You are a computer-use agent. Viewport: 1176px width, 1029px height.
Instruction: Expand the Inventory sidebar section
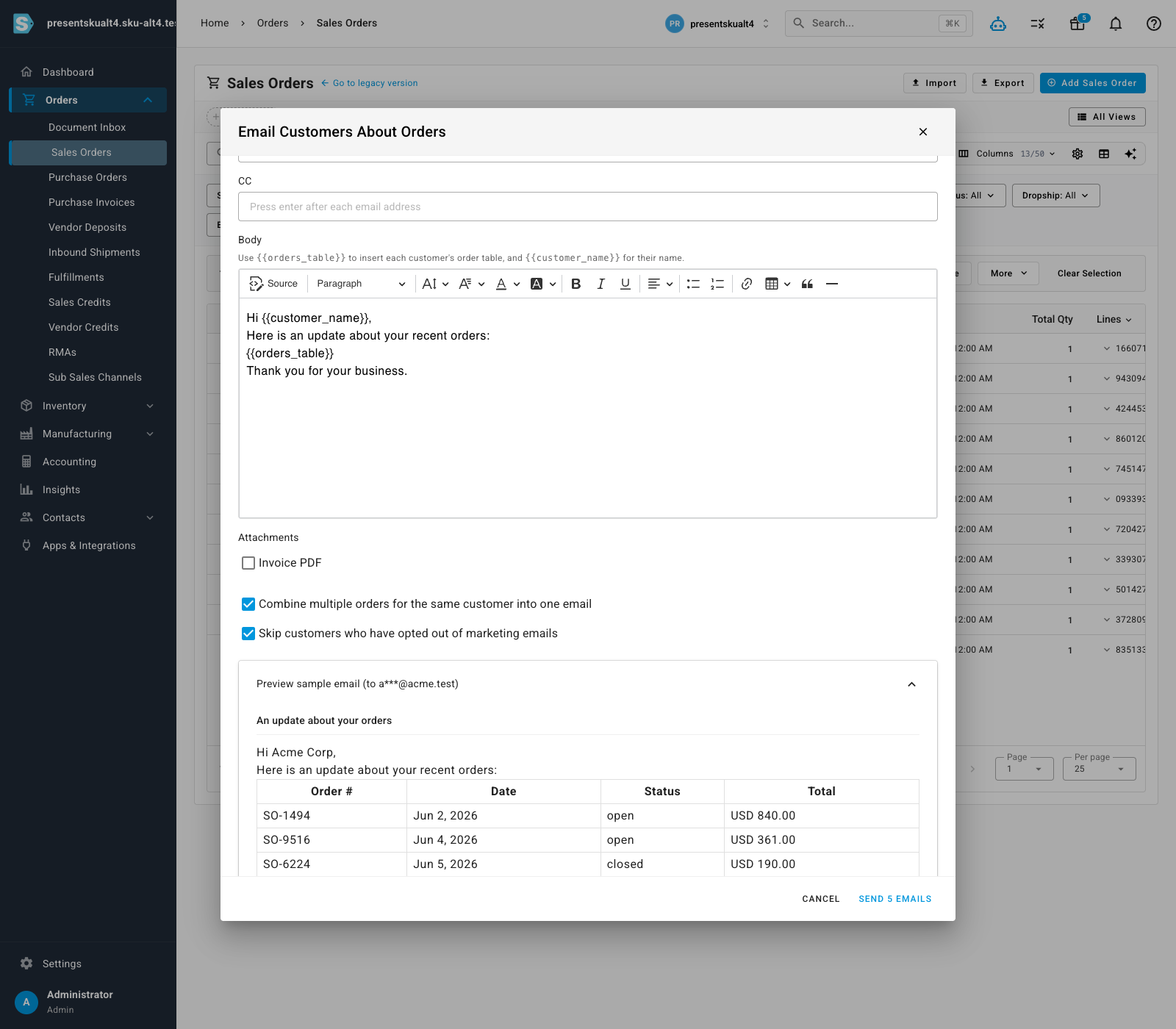(x=150, y=406)
